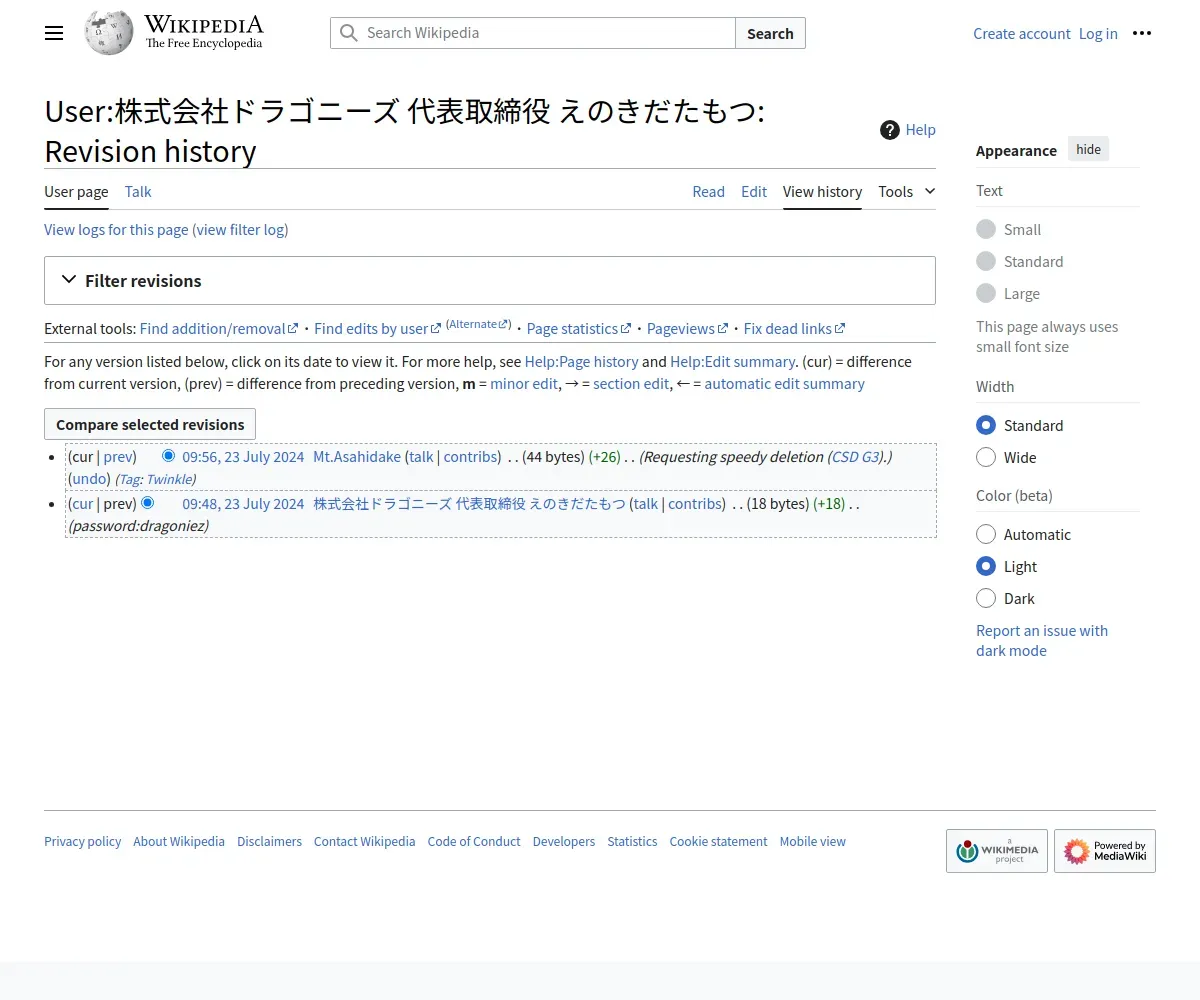The height and width of the screenshot is (1000, 1200).
Task: Select the Small text size radio
Action: tap(986, 229)
